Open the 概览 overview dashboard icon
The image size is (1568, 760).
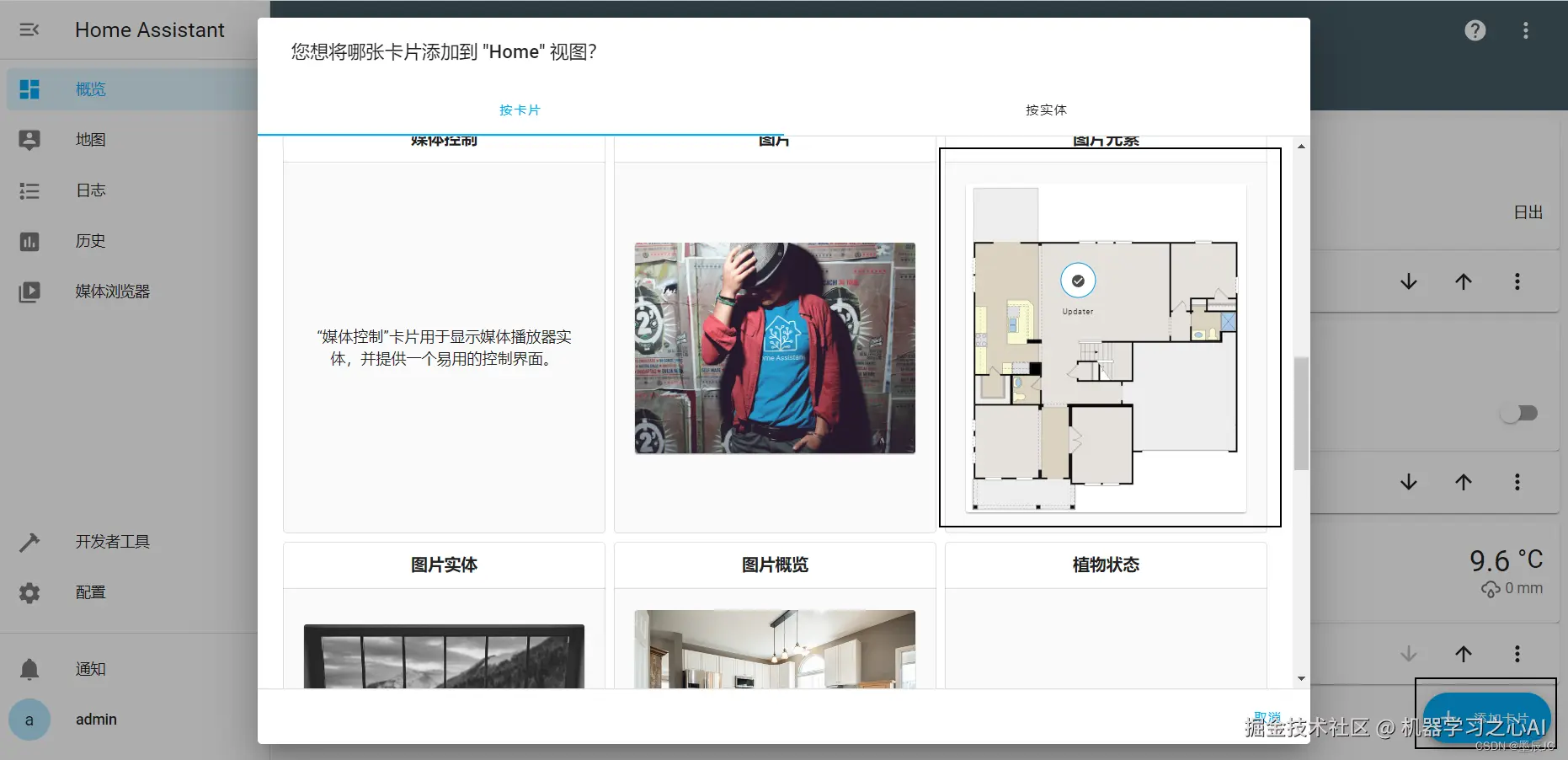[29, 89]
